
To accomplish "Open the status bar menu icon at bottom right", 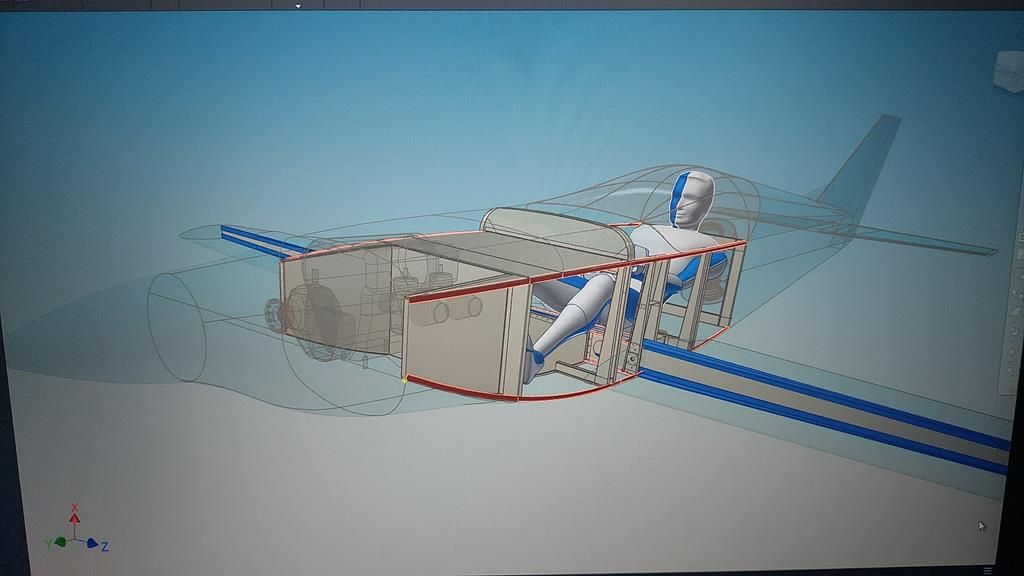I will pos(988,570).
